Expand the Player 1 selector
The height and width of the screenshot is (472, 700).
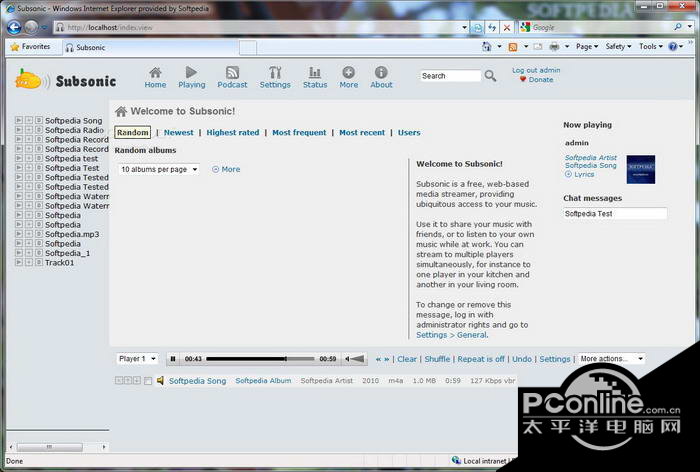tap(137, 359)
